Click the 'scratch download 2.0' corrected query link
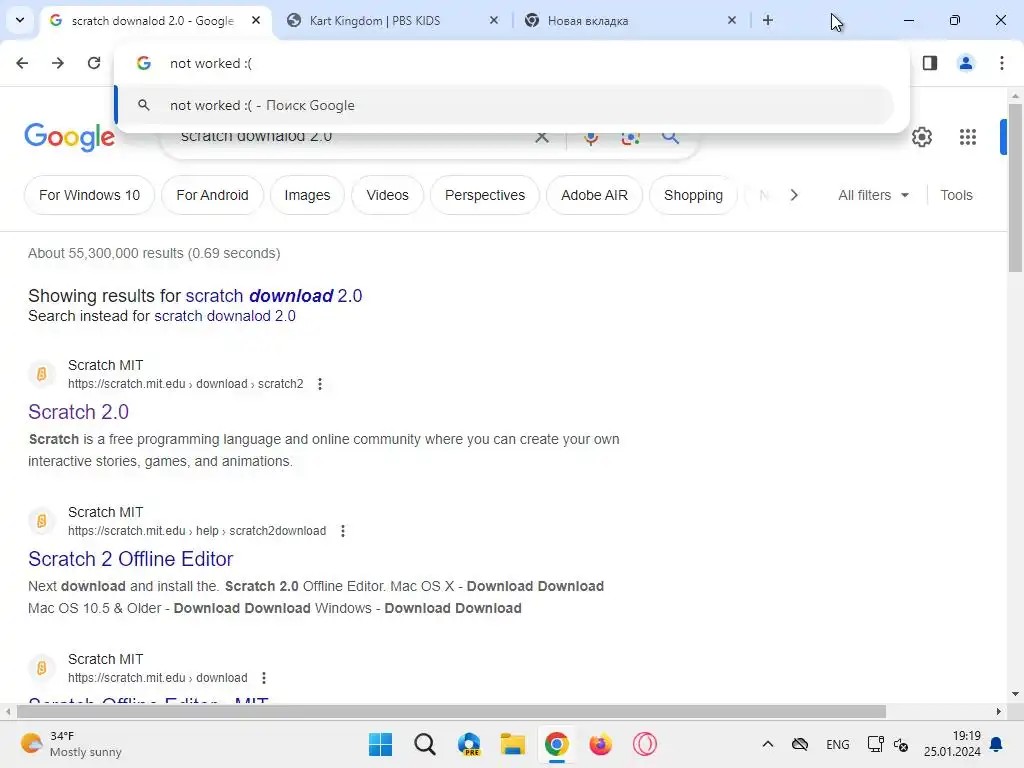Viewport: 1024px width, 768px height. coord(274,296)
